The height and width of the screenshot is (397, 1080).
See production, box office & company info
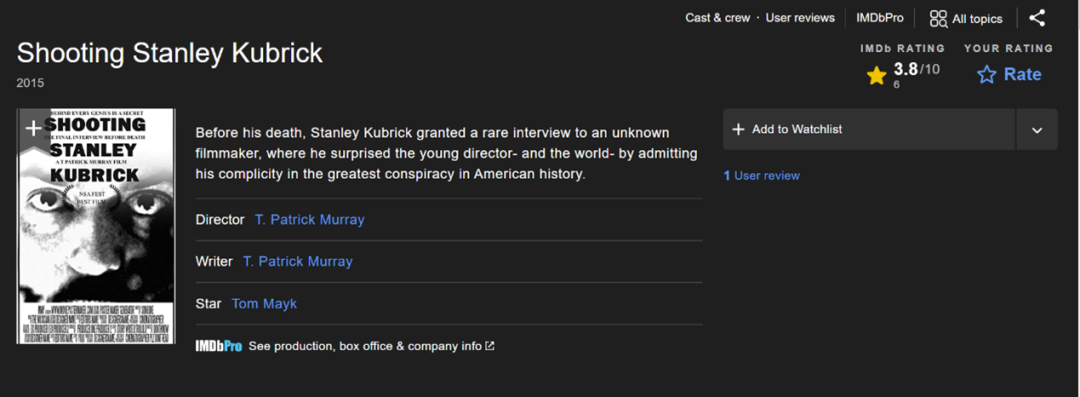(365, 346)
